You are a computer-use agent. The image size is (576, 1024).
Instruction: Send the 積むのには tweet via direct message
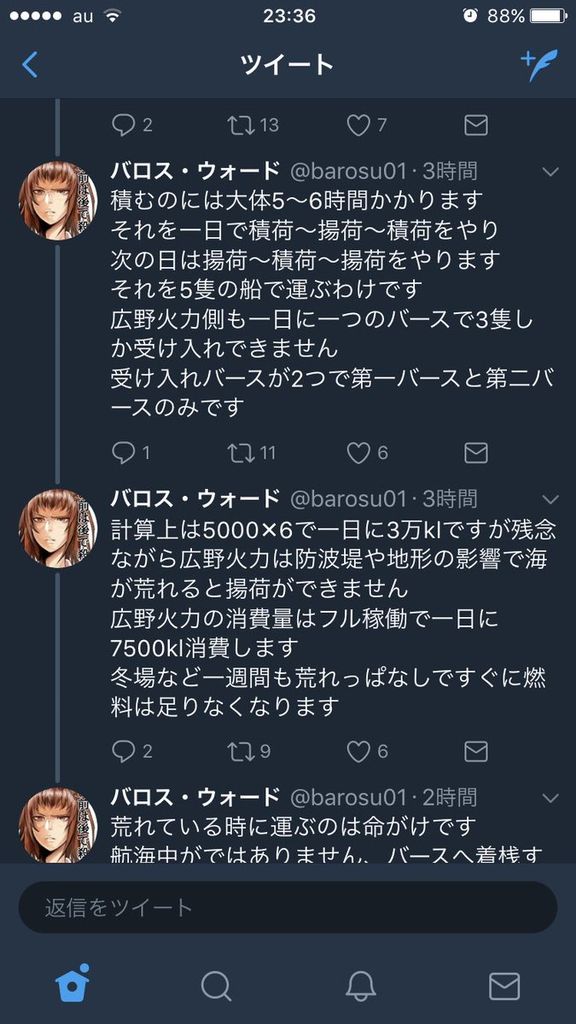pyautogui.click(x=476, y=452)
